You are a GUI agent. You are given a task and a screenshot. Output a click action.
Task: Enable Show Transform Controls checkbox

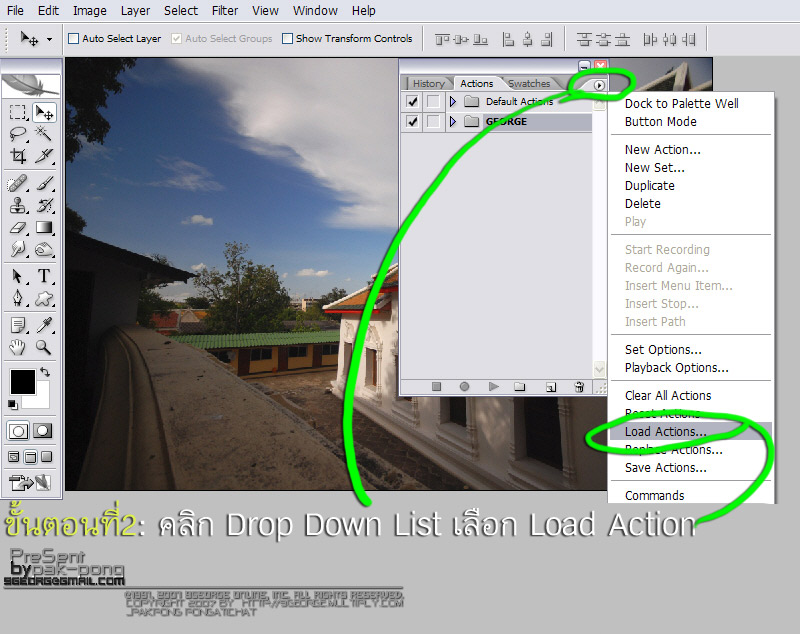coord(288,38)
